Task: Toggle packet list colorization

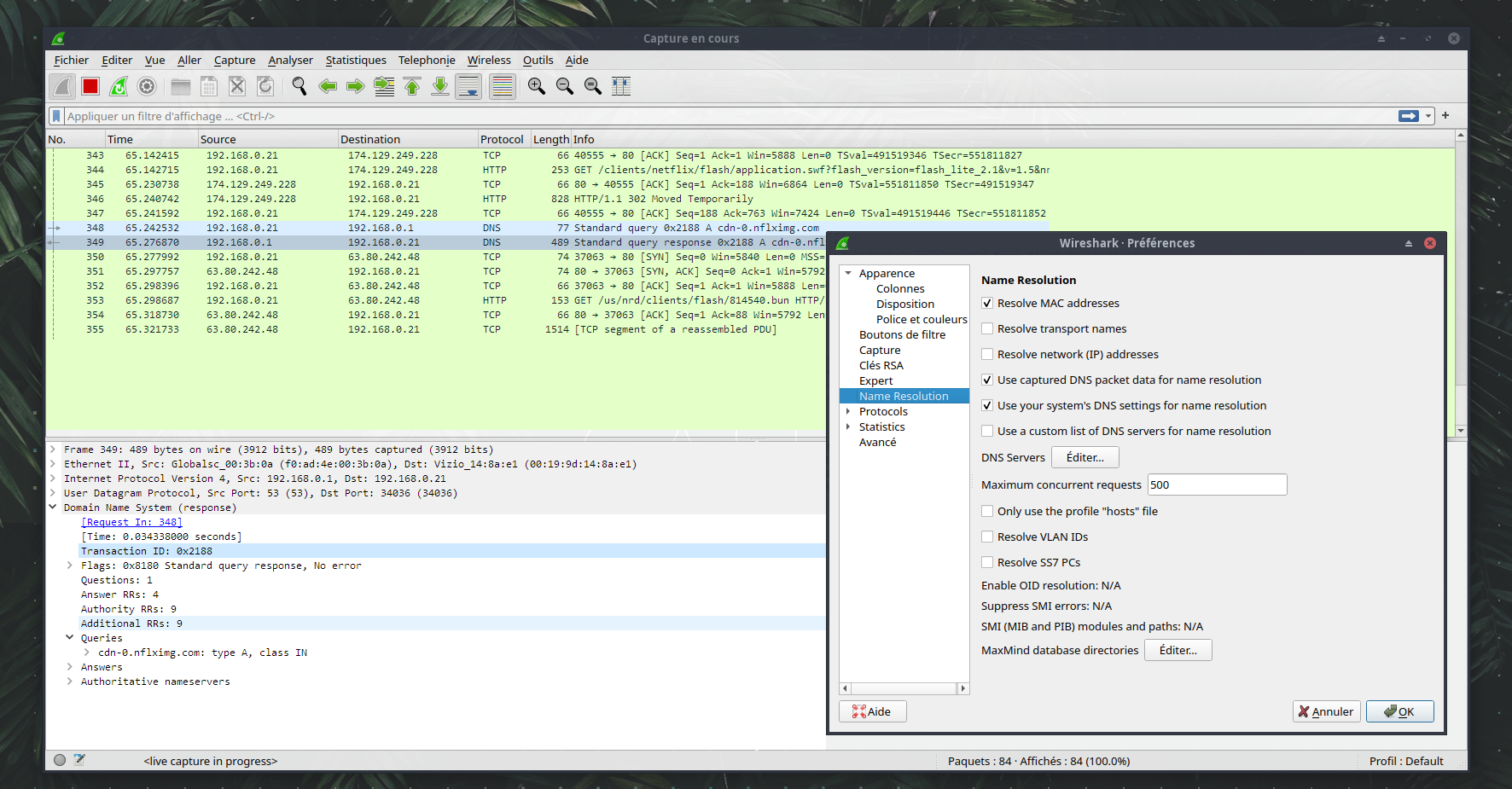Action: (x=503, y=86)
